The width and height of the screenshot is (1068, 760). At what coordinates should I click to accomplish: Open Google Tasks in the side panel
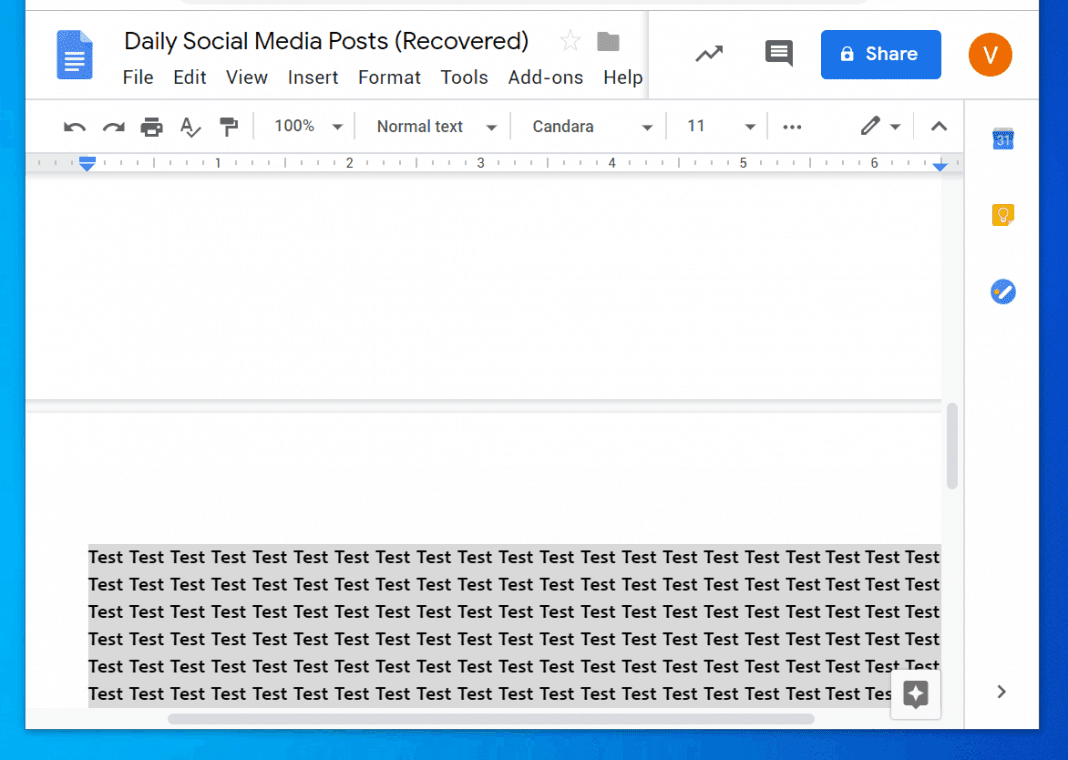click(1003, 291)
